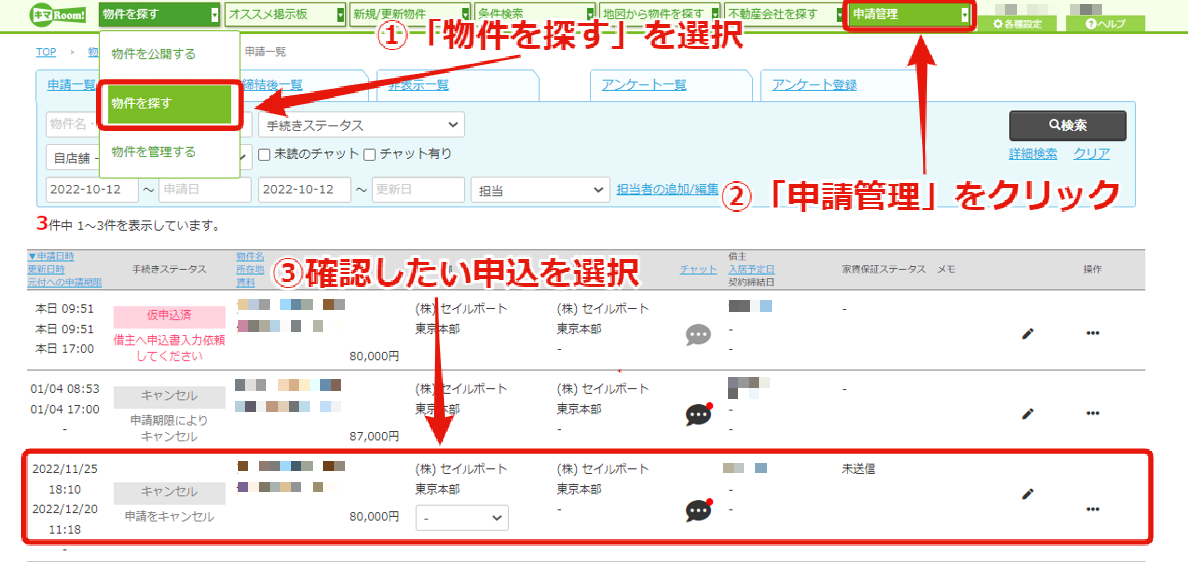1188x562 pixels.
Task: Open chat icon for 仮申込済 row
Action: (698, 336)
